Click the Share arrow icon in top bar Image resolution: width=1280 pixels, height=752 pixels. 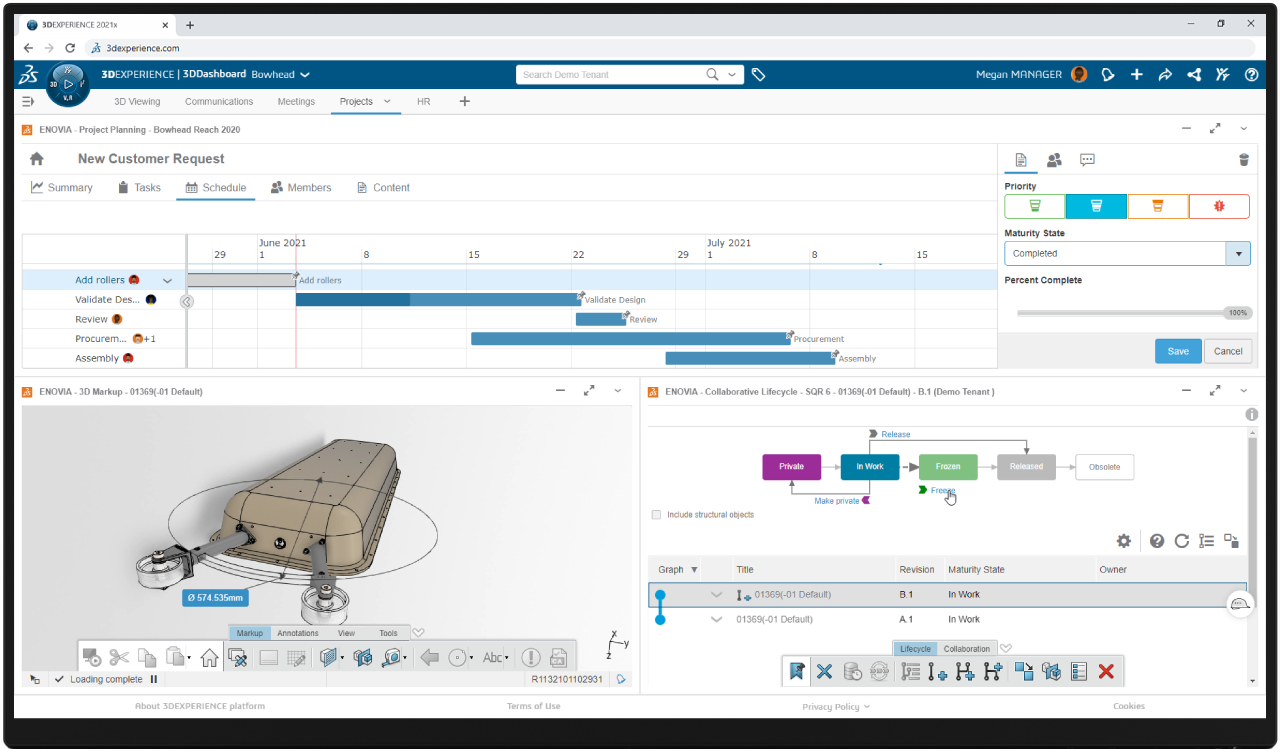(1165, 74)
